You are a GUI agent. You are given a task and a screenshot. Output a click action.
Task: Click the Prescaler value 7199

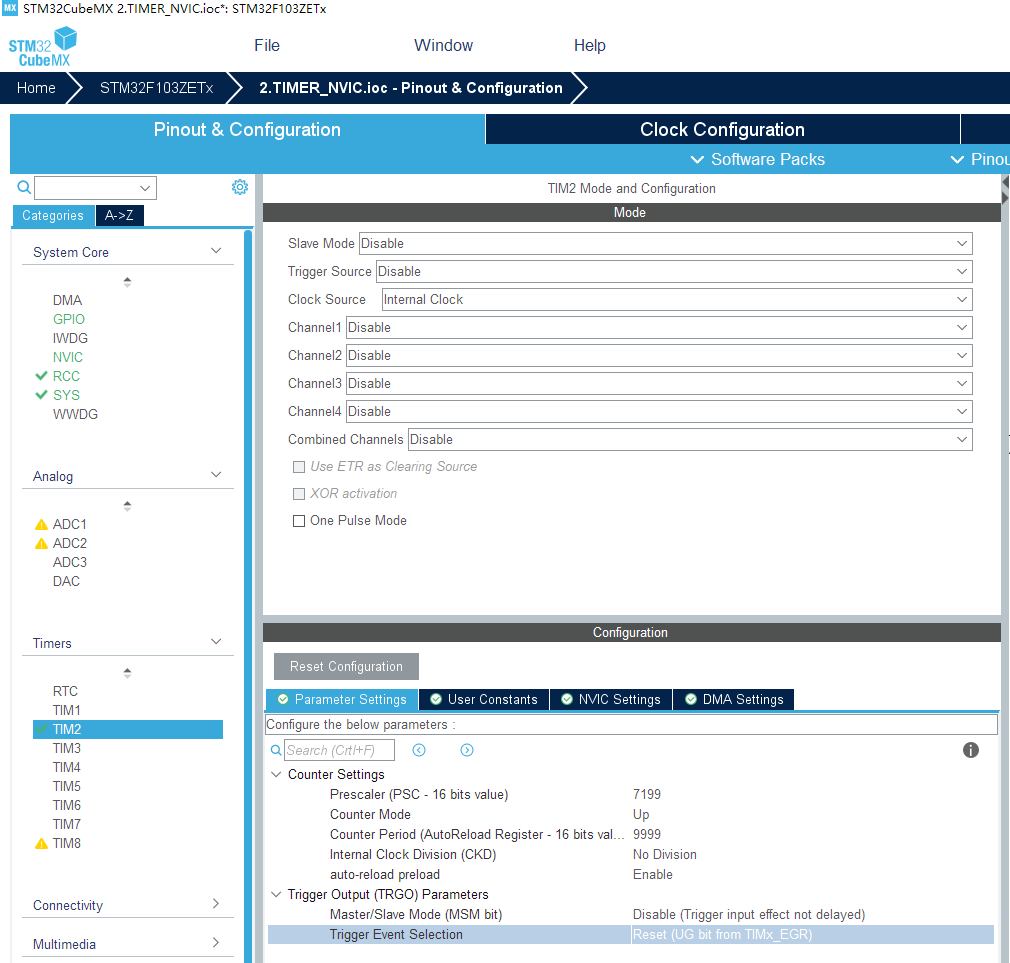647,794
